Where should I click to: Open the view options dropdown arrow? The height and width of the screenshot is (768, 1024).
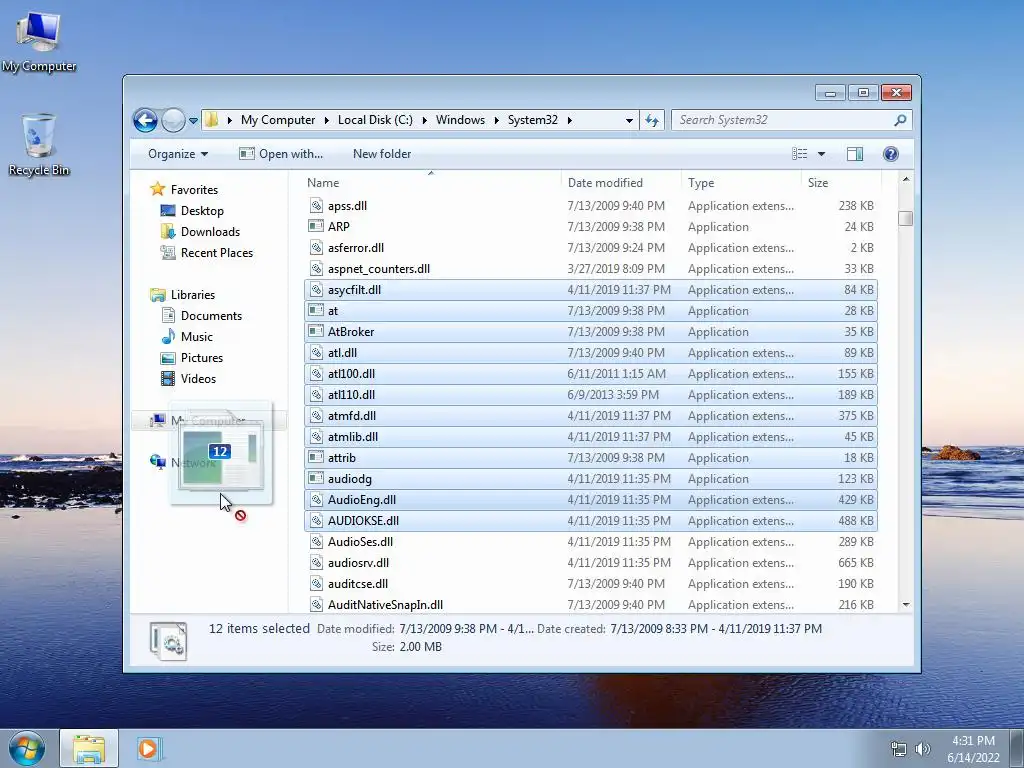[x=822, y=154]
